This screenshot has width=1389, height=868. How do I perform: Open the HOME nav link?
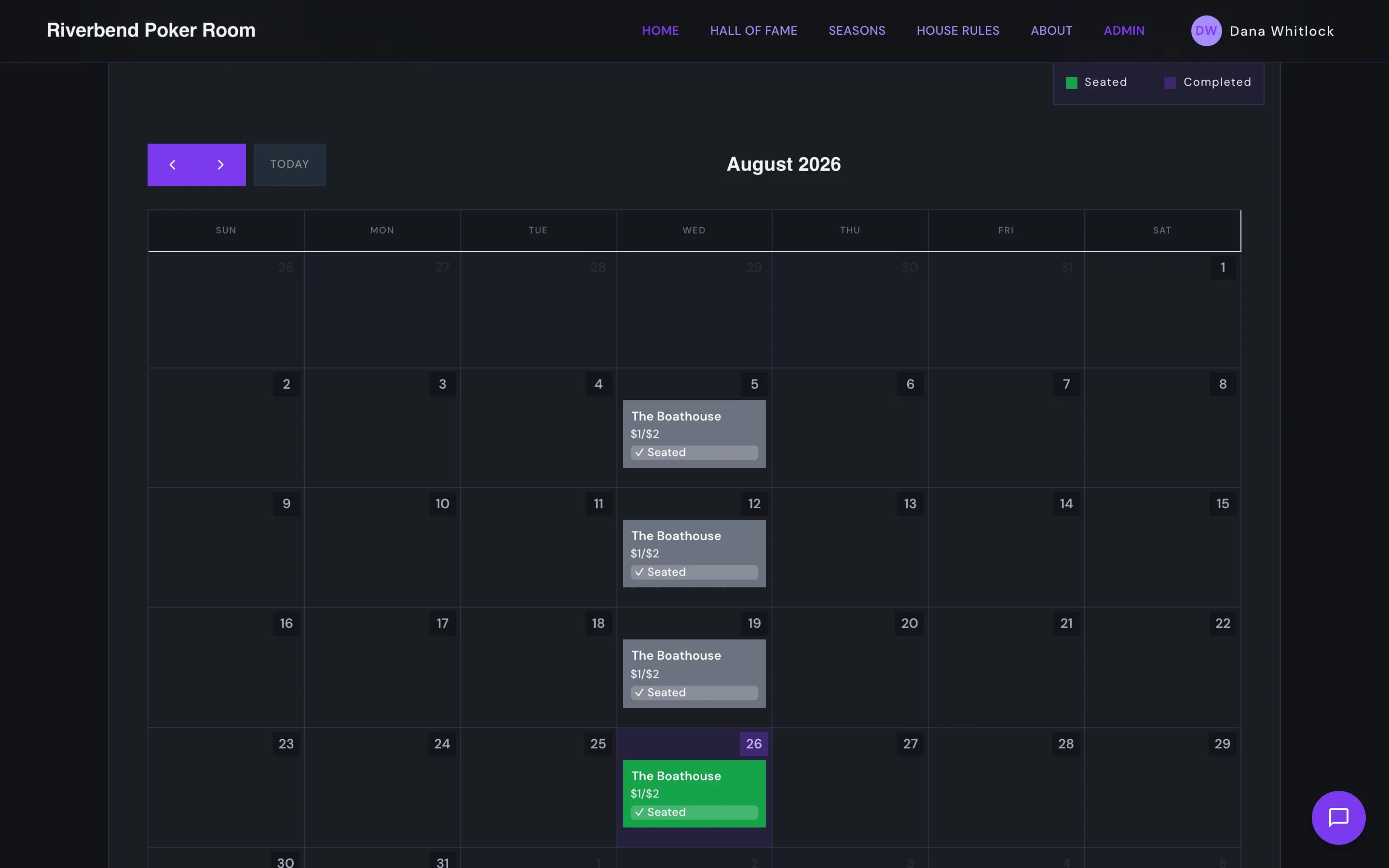(x=660, y=31)
